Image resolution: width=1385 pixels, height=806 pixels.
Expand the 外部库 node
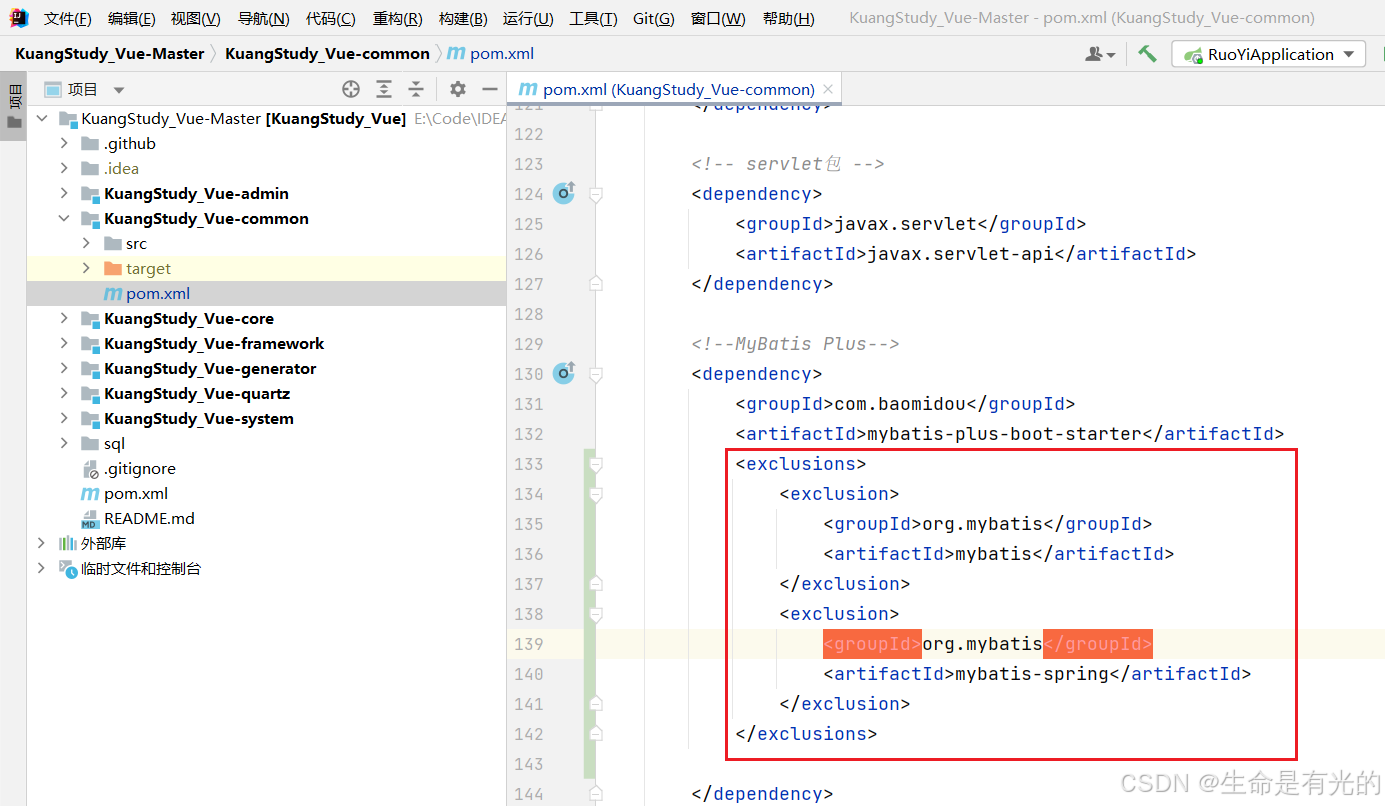(41, 544)
